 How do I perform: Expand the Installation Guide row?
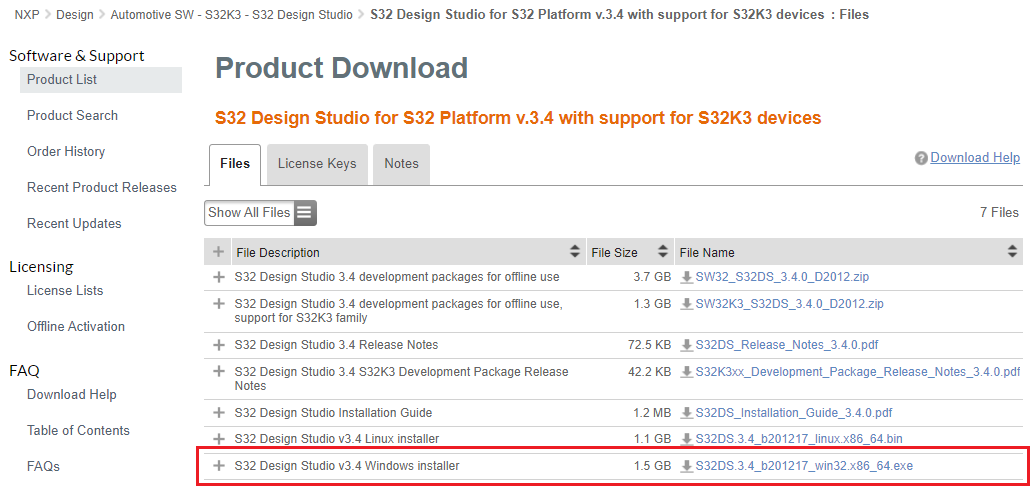[x=219, y=412]
